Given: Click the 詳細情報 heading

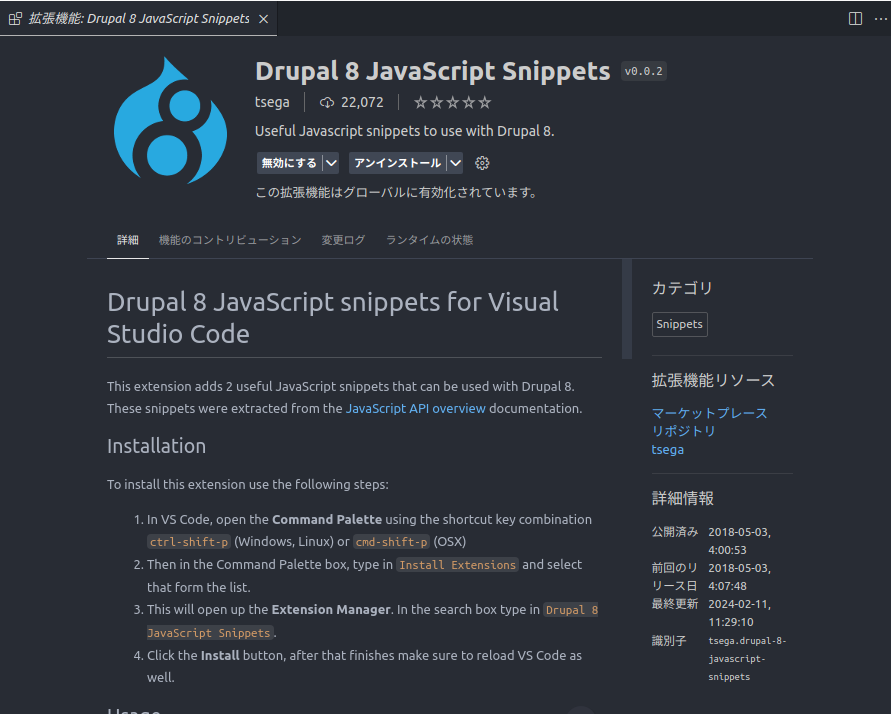Looking at the screenshot, I should tap(682, 498).
